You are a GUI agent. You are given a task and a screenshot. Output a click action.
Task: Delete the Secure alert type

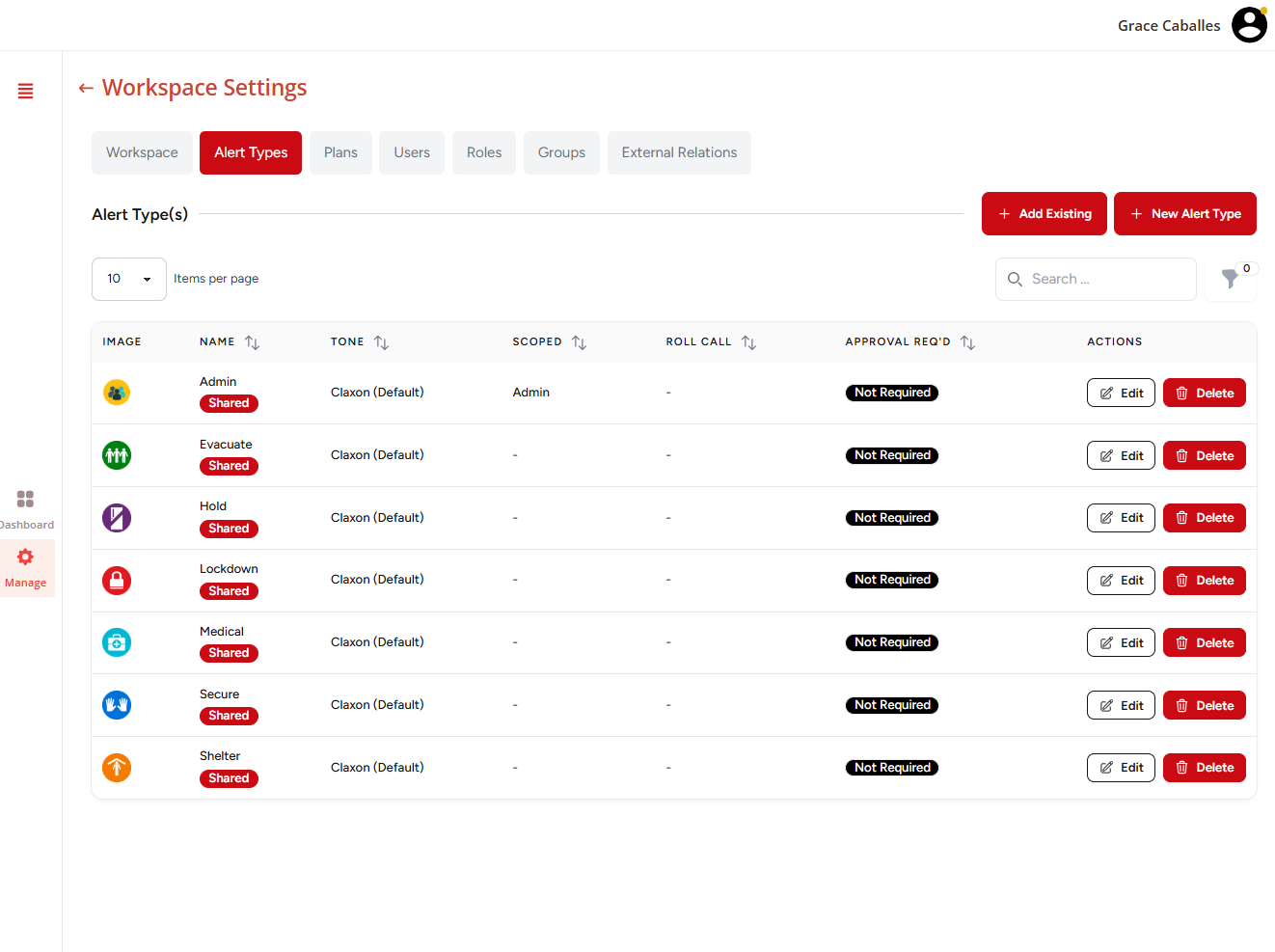[1205, 705]
